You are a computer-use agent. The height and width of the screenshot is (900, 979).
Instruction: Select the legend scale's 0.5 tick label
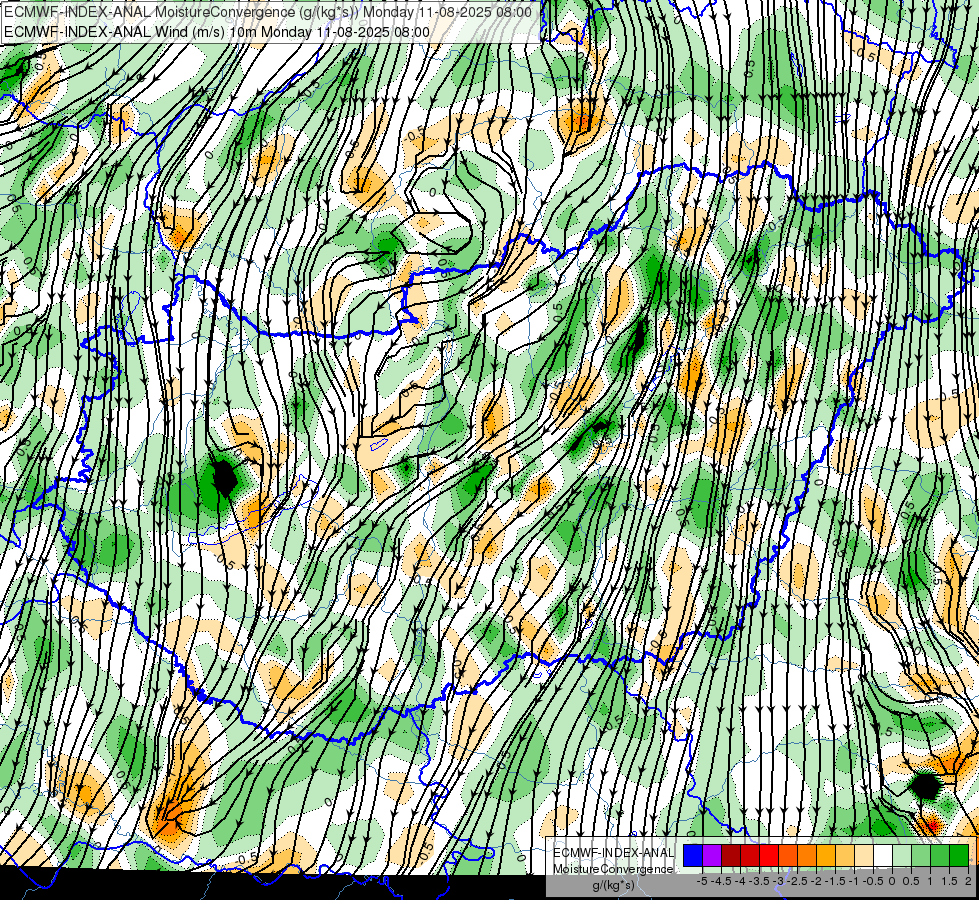tap(911, 881)
